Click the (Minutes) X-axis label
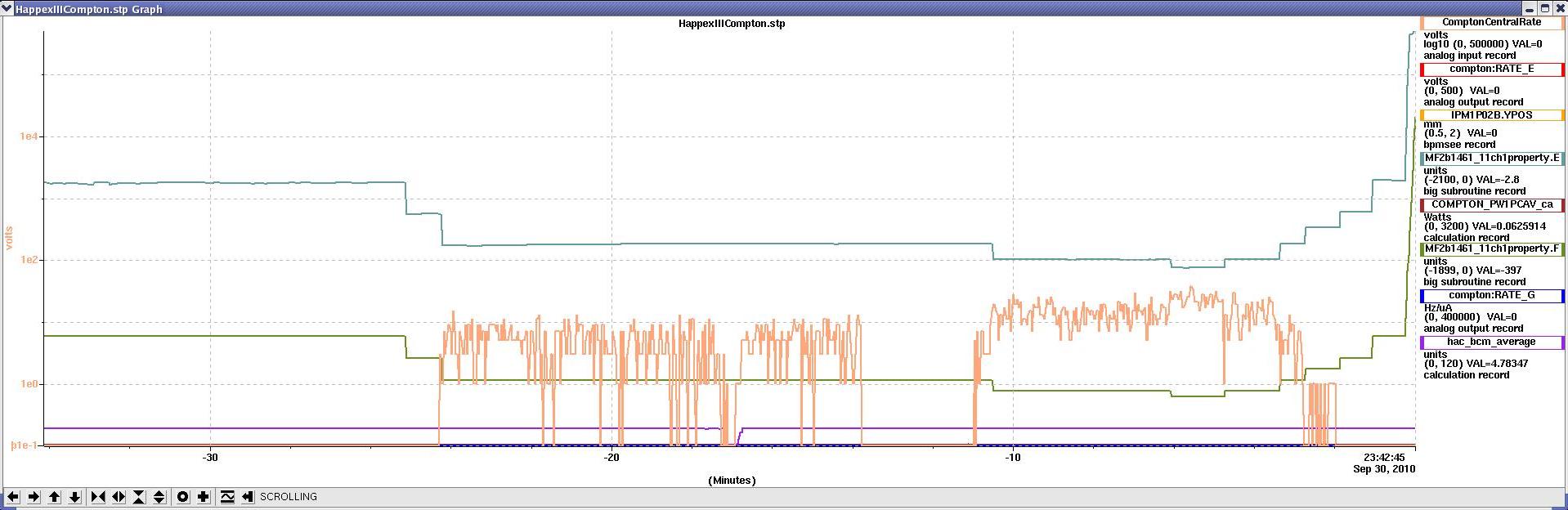This screenshot has height=510, width=1568. tap(732, 481)
